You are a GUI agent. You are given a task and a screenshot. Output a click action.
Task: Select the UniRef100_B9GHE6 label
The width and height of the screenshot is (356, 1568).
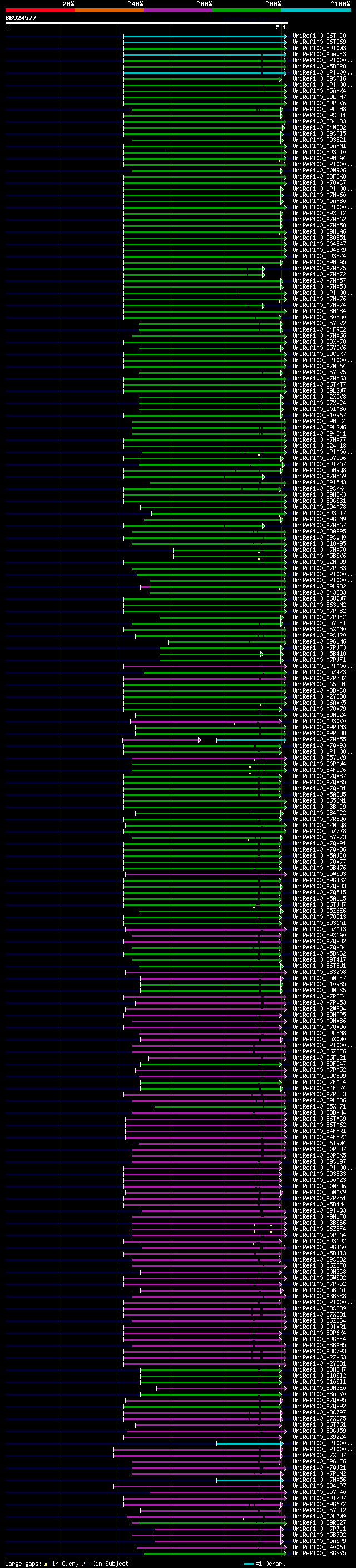[319, 1461]
